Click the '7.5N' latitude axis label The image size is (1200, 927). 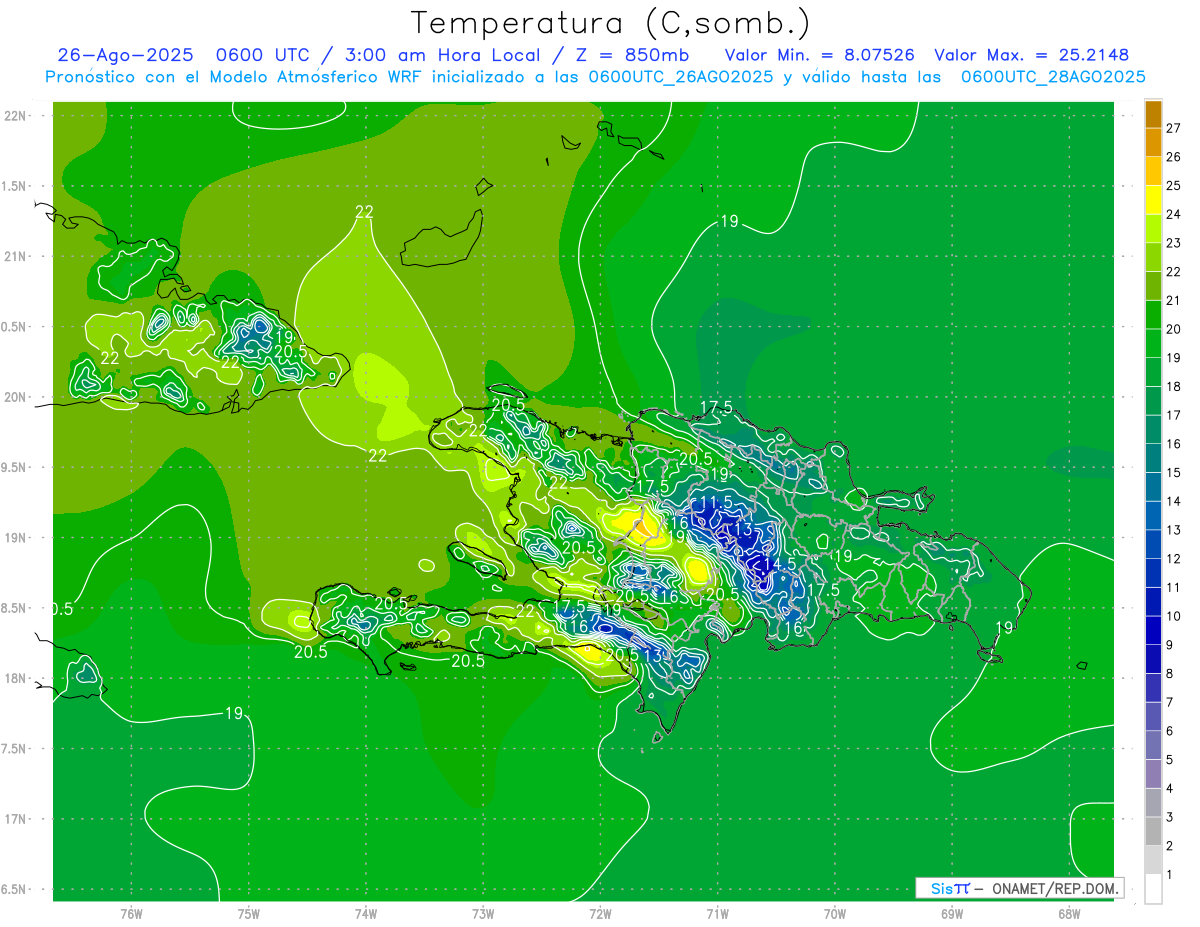[x=15, y=749]
